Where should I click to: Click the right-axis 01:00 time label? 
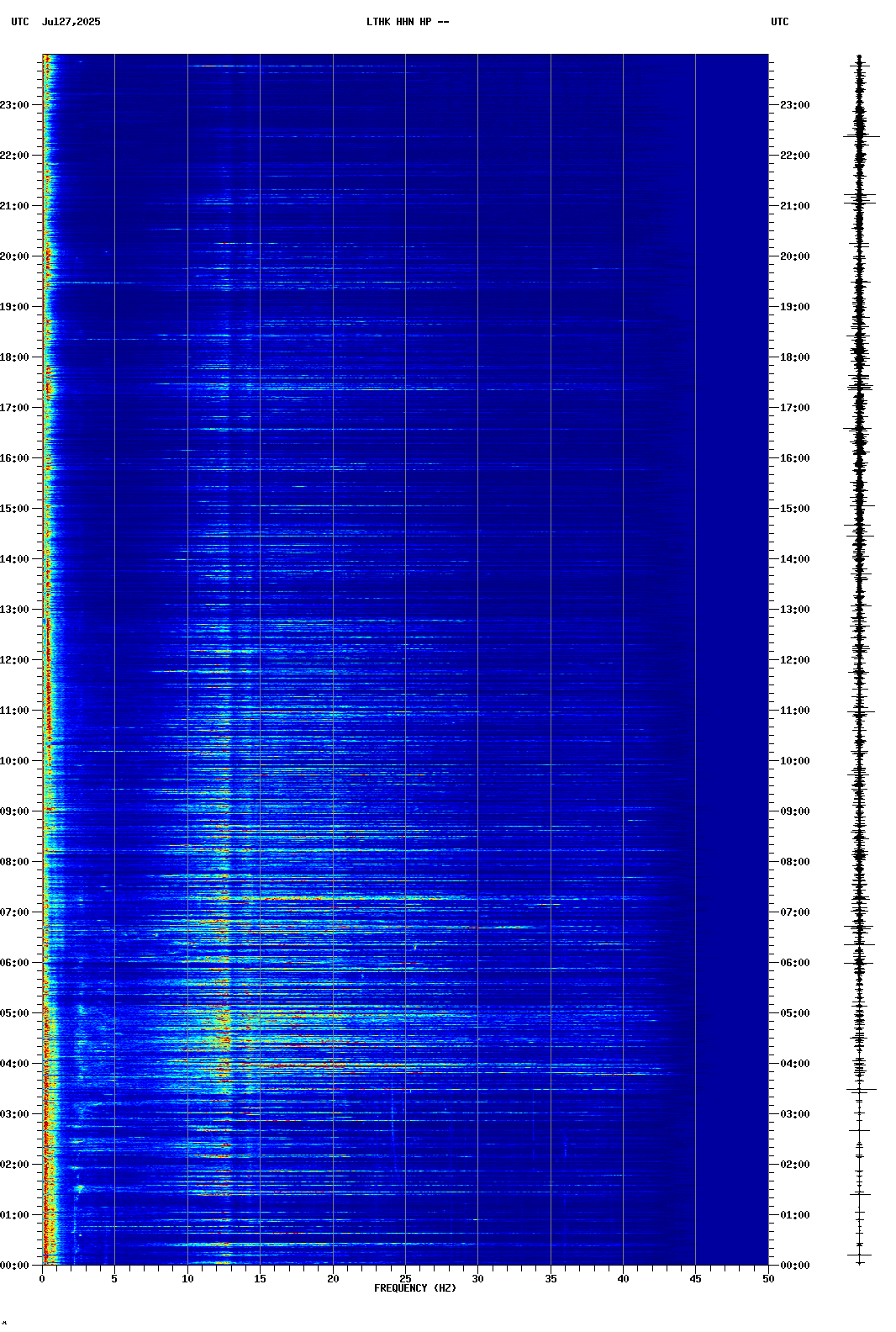tap(795, 1215)
